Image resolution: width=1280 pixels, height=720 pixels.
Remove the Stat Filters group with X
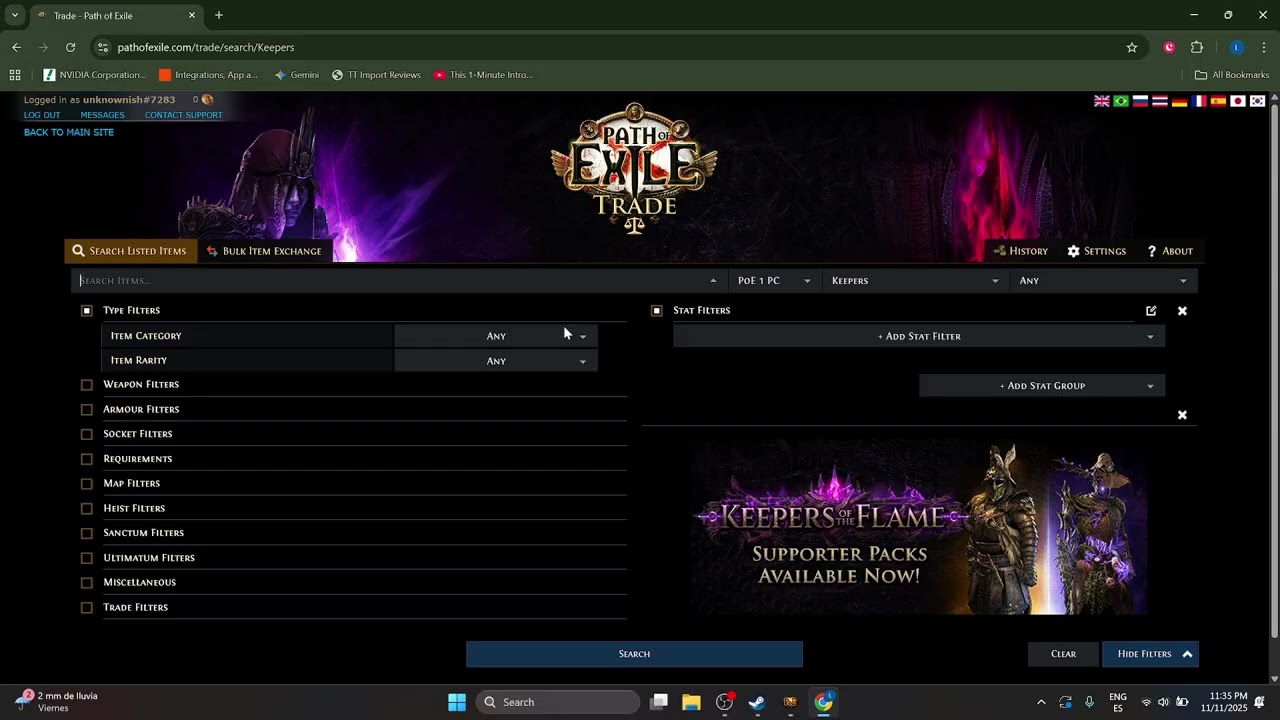(x=1182, y=311)
